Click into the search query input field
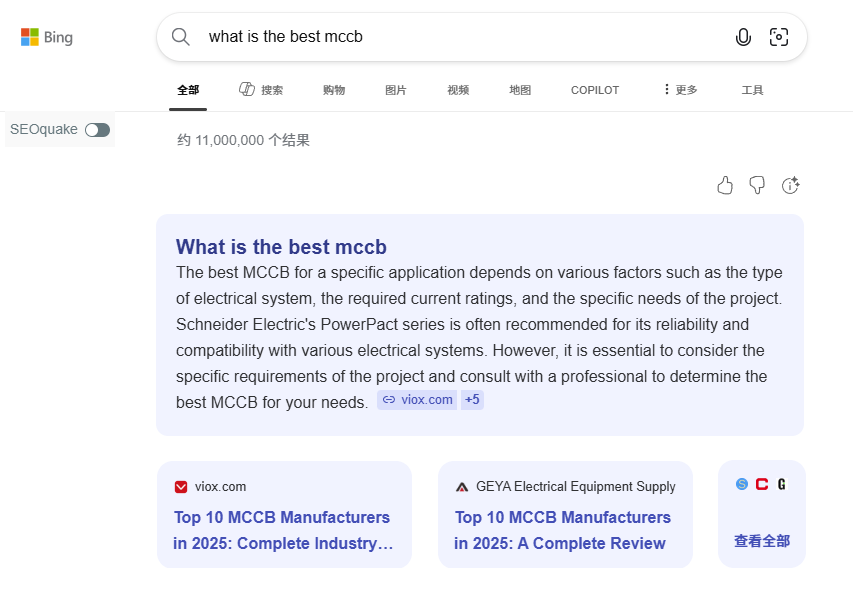Image resolution: width=853 pixels, height=595 pixels. tap(450, 37)
